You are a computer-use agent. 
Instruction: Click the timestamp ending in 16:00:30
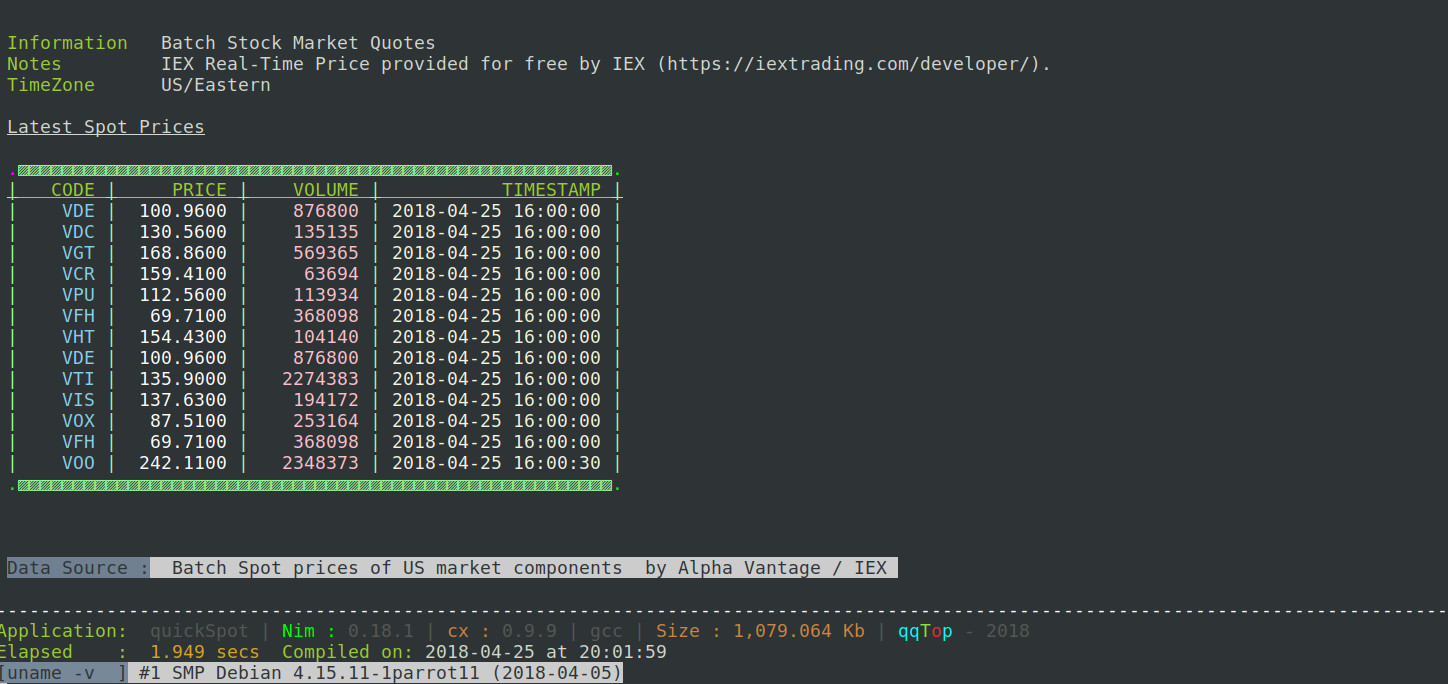tap(496, 463)
